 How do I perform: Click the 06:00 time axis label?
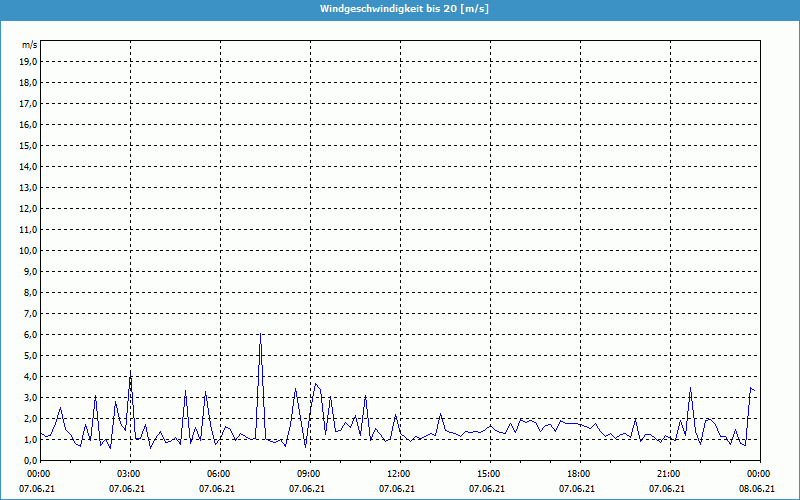tap(218, 473)
